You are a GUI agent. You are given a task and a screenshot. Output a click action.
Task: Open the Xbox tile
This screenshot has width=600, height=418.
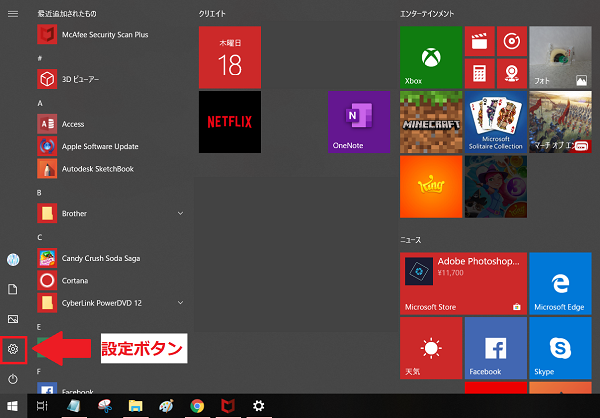[x=431, y=57]
